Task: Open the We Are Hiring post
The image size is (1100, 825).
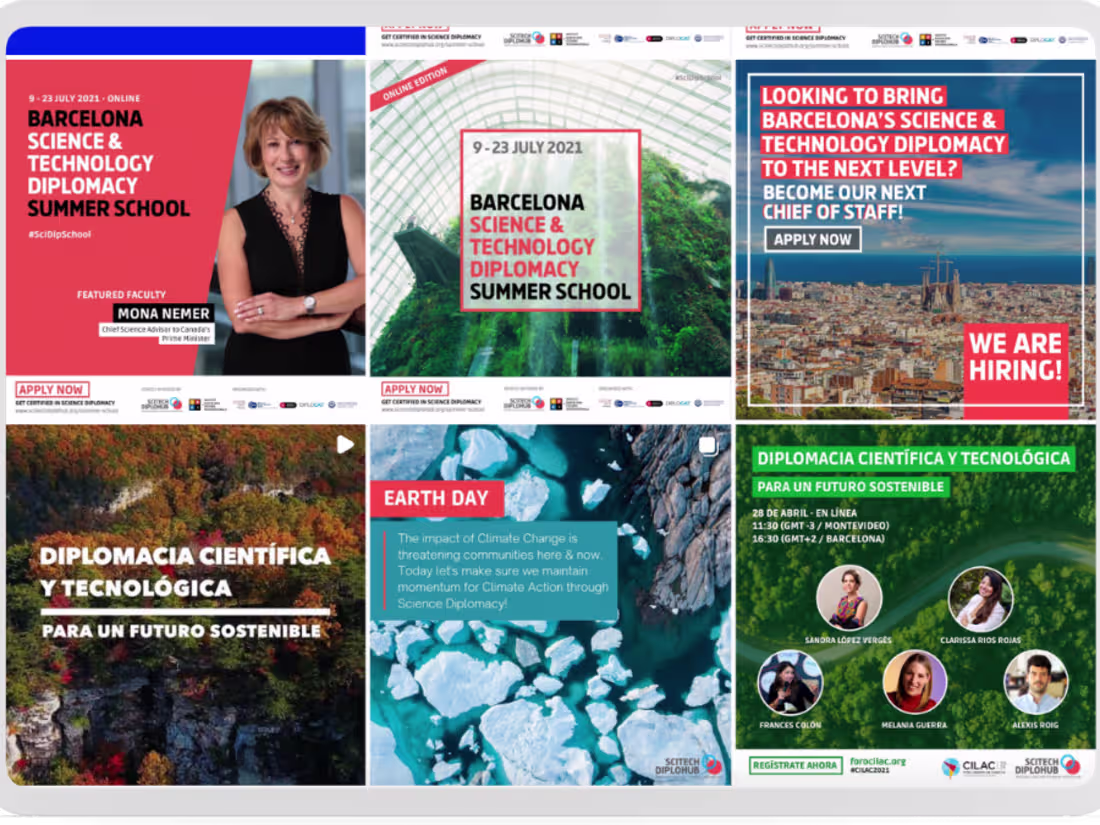Action: pyautogui.click(x=915, y=239)
